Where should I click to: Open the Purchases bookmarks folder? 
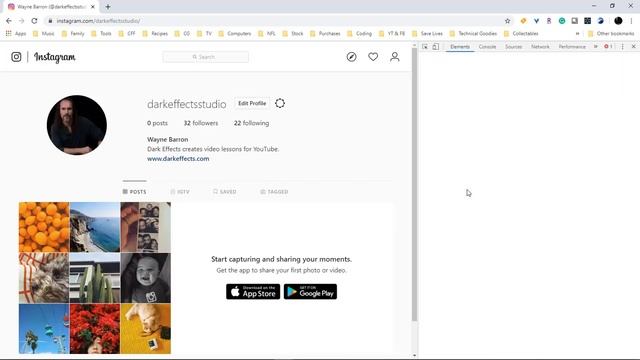tap(325, 33)
